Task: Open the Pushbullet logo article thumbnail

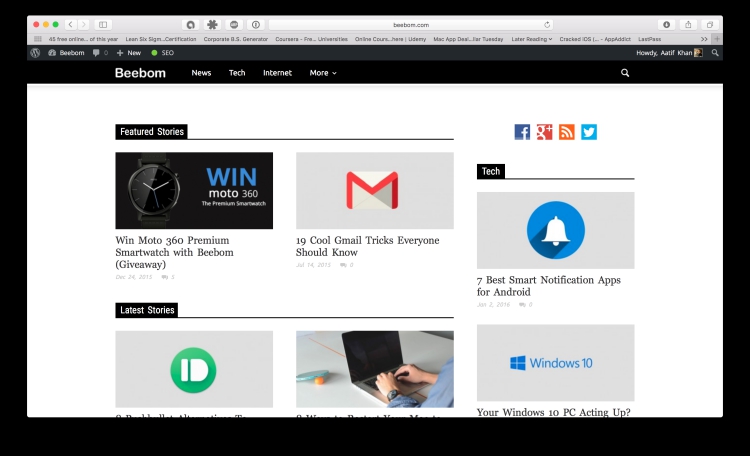Action: point(194,369)
